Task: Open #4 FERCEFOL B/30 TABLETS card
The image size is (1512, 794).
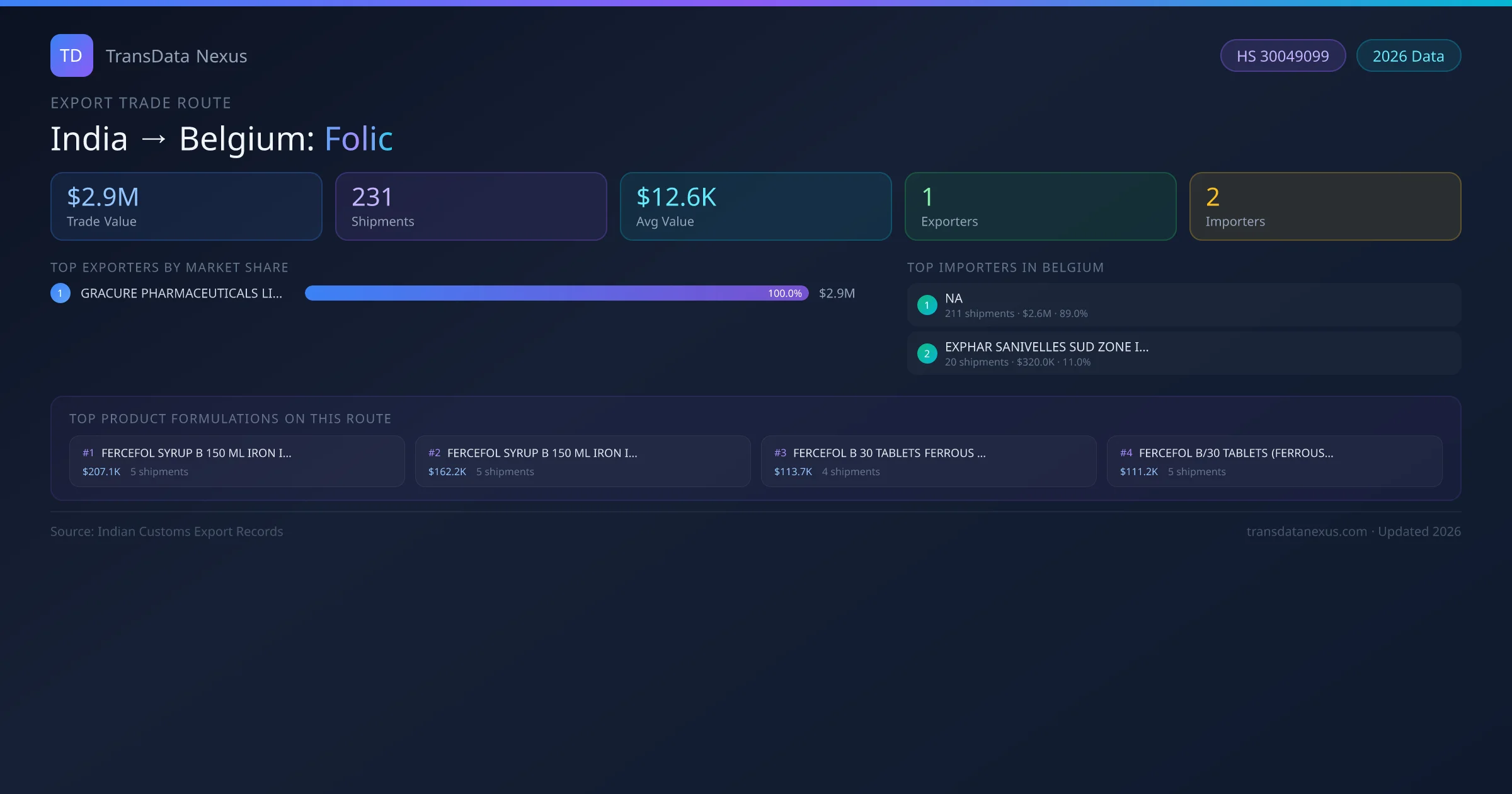Action: 1274,461
